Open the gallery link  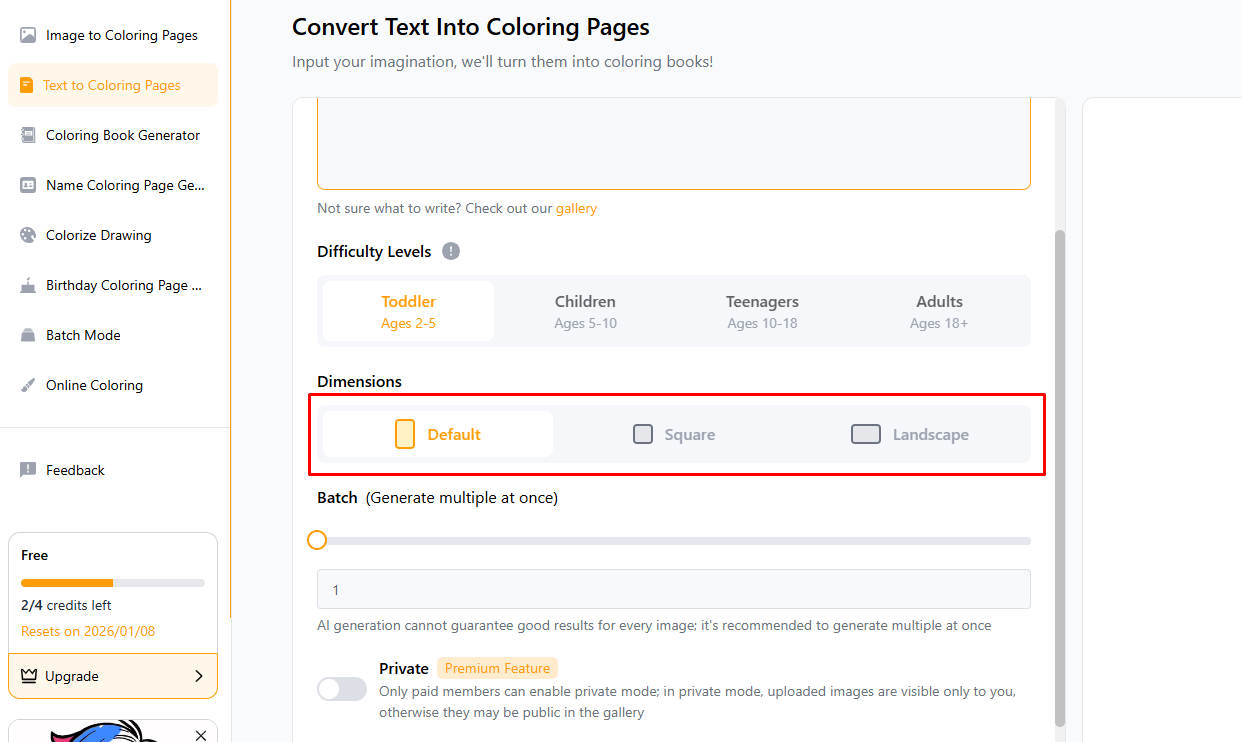point(576,209)
